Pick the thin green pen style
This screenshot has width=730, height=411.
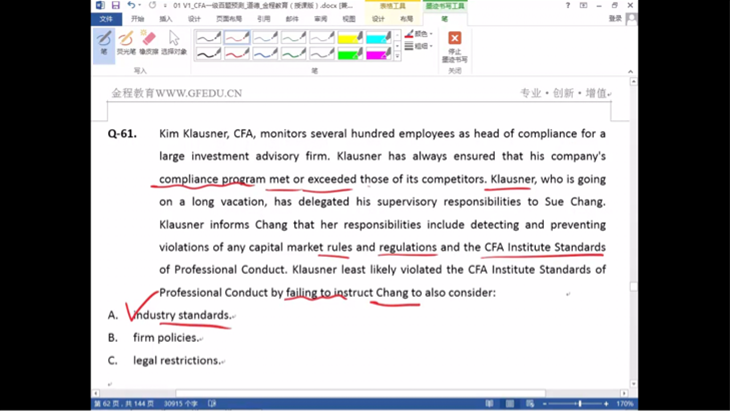tap(294, 37)
